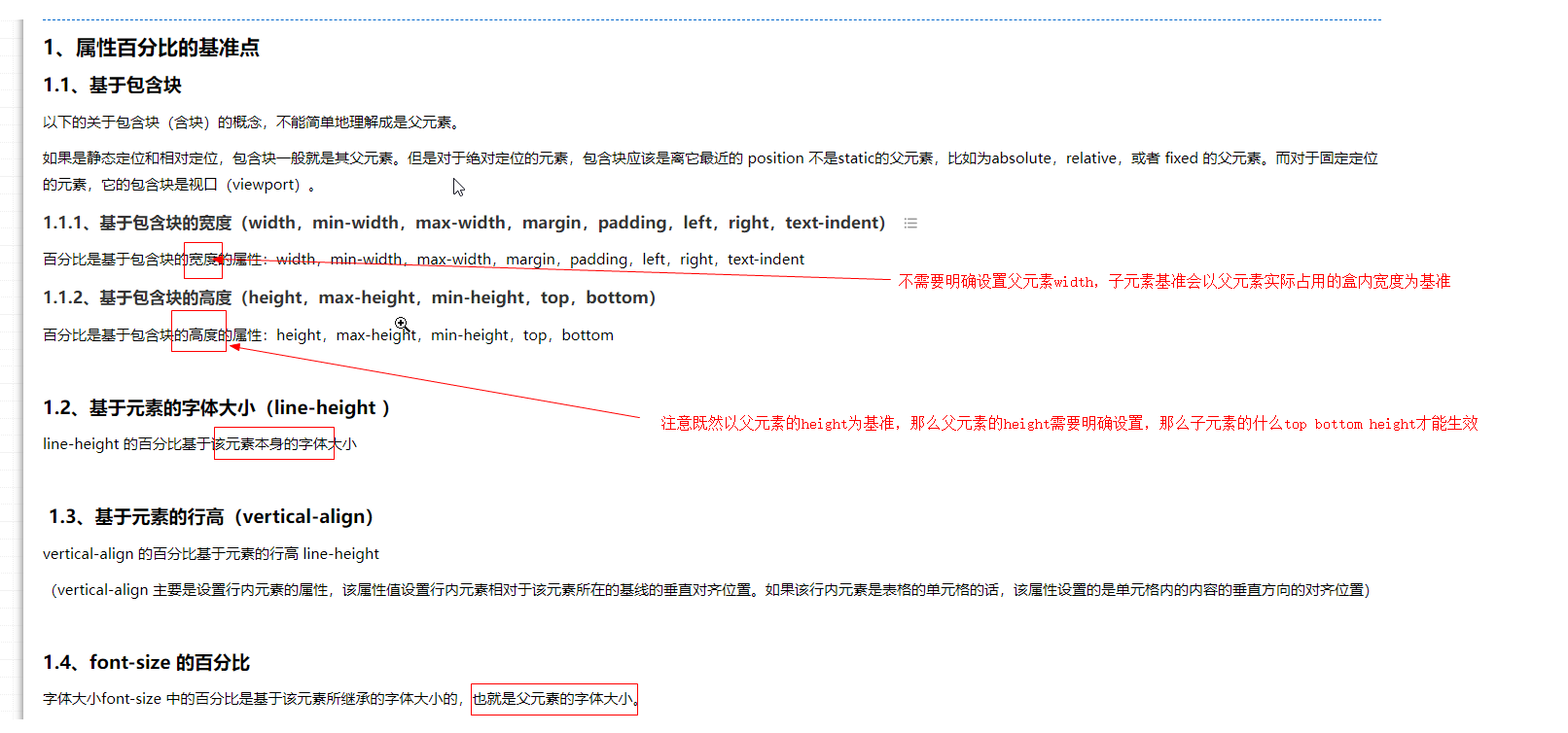
Task: Click the line starting "以下的关于包含块"
Action: pos(253,122)
